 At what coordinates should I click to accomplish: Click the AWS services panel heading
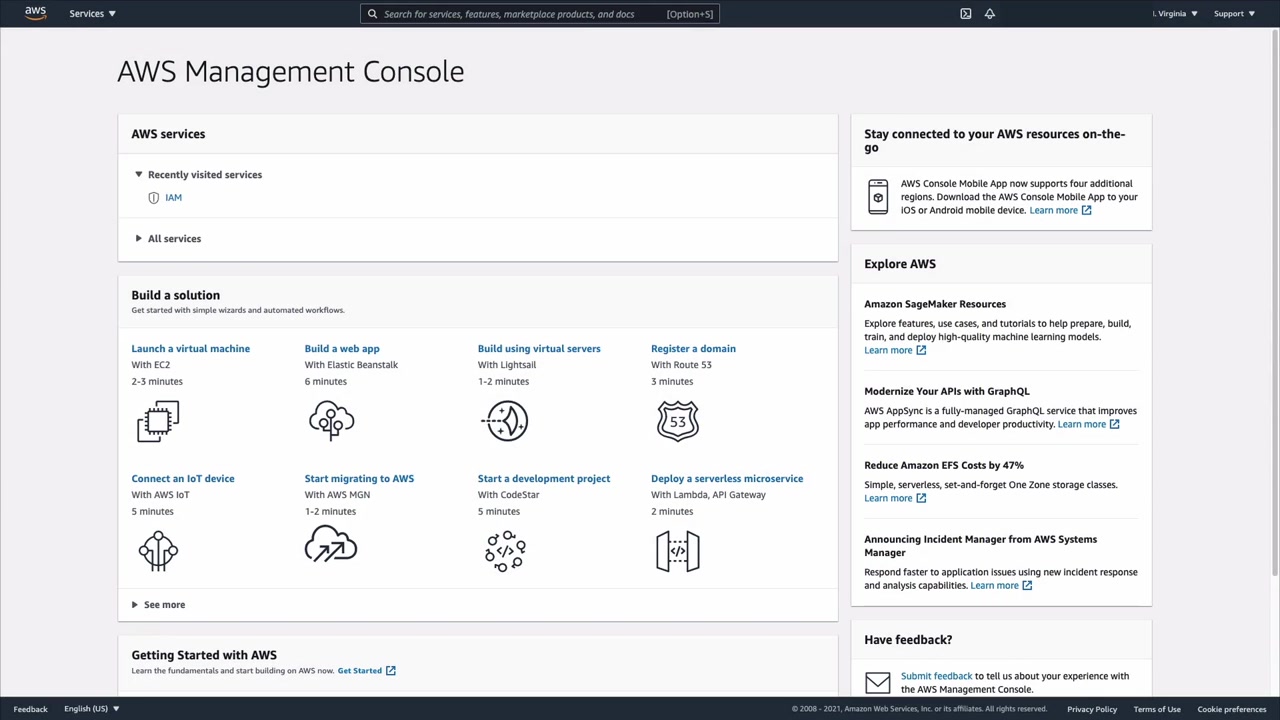coord(168,134)
